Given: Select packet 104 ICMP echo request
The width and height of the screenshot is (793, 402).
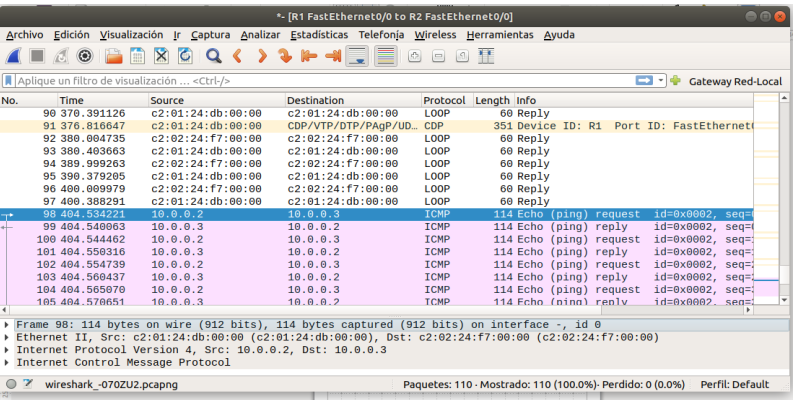Looking at the screenshot, I should coord(376,290).
